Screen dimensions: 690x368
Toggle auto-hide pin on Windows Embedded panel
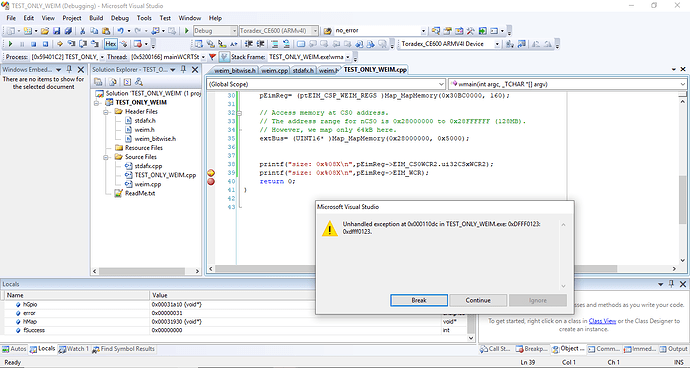pos(69,70)
